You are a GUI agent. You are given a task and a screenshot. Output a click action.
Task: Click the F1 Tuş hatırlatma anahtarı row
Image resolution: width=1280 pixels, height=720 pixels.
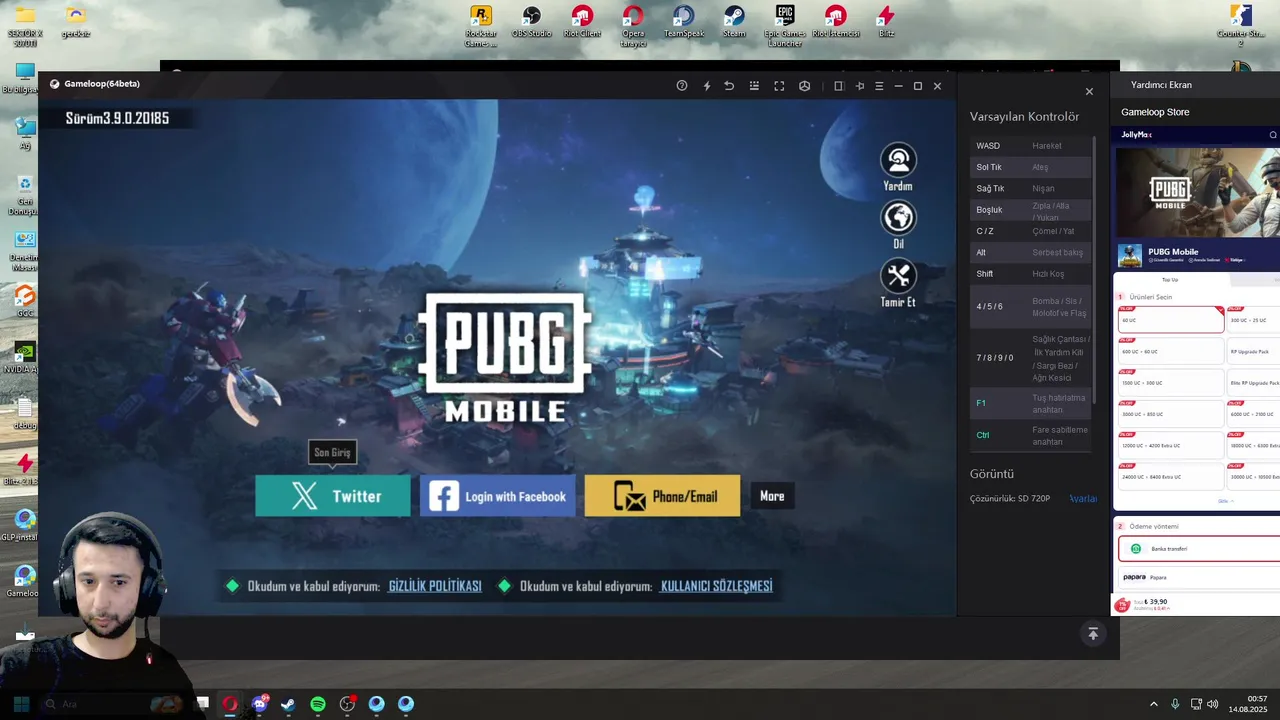[x=1030, y=403]
